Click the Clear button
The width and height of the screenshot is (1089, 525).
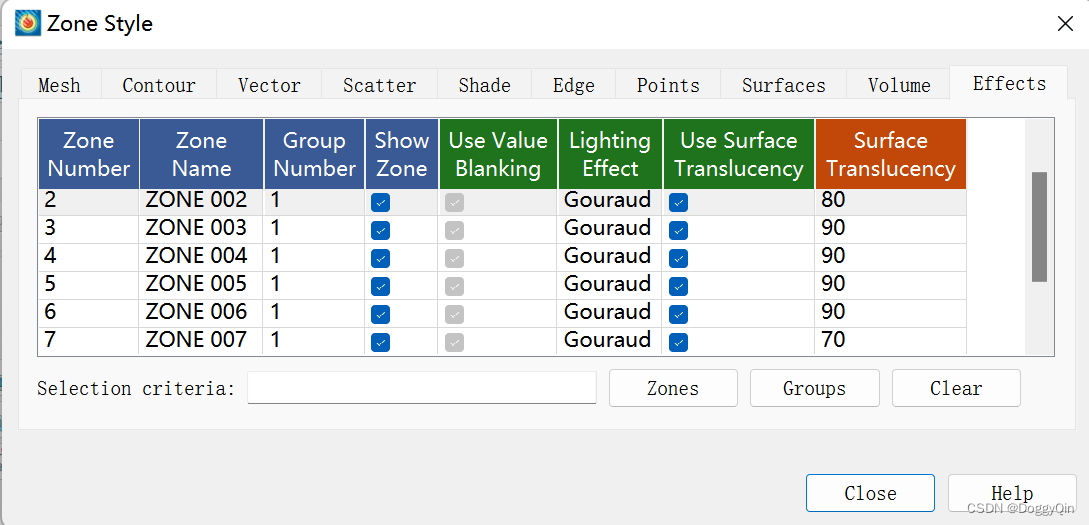click(x=956, y=388)
